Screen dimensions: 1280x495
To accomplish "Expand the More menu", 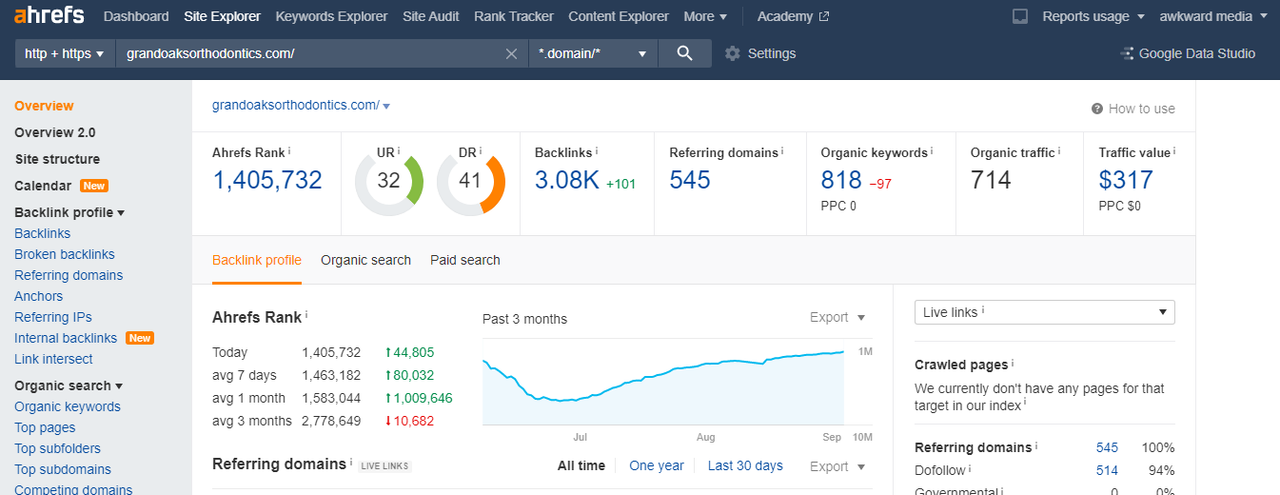I will (x=705, y=16).
